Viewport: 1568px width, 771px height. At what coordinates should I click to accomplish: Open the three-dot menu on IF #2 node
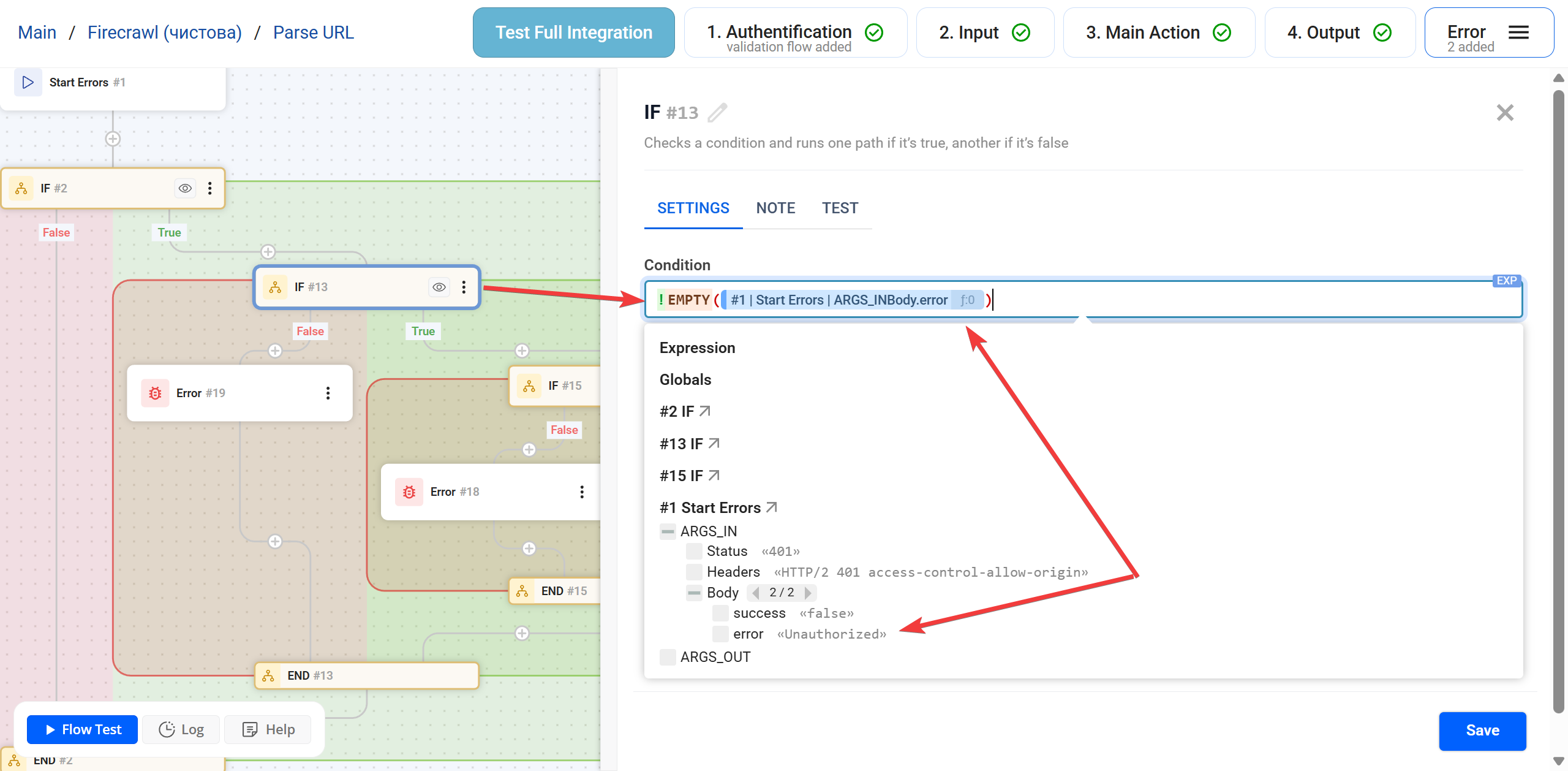pyautogui.click(x=210, y=188)
